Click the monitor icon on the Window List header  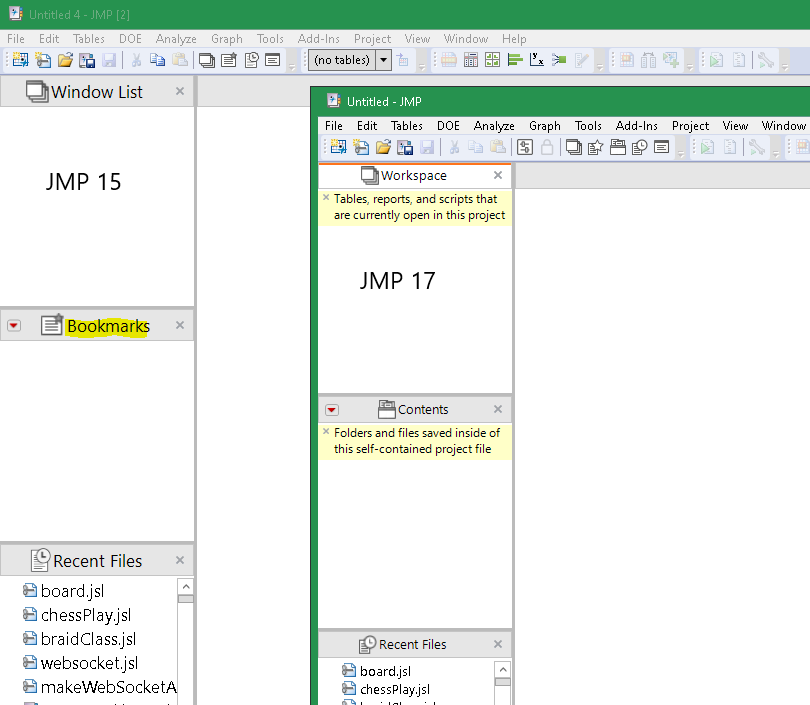click(x=38, y=91)
